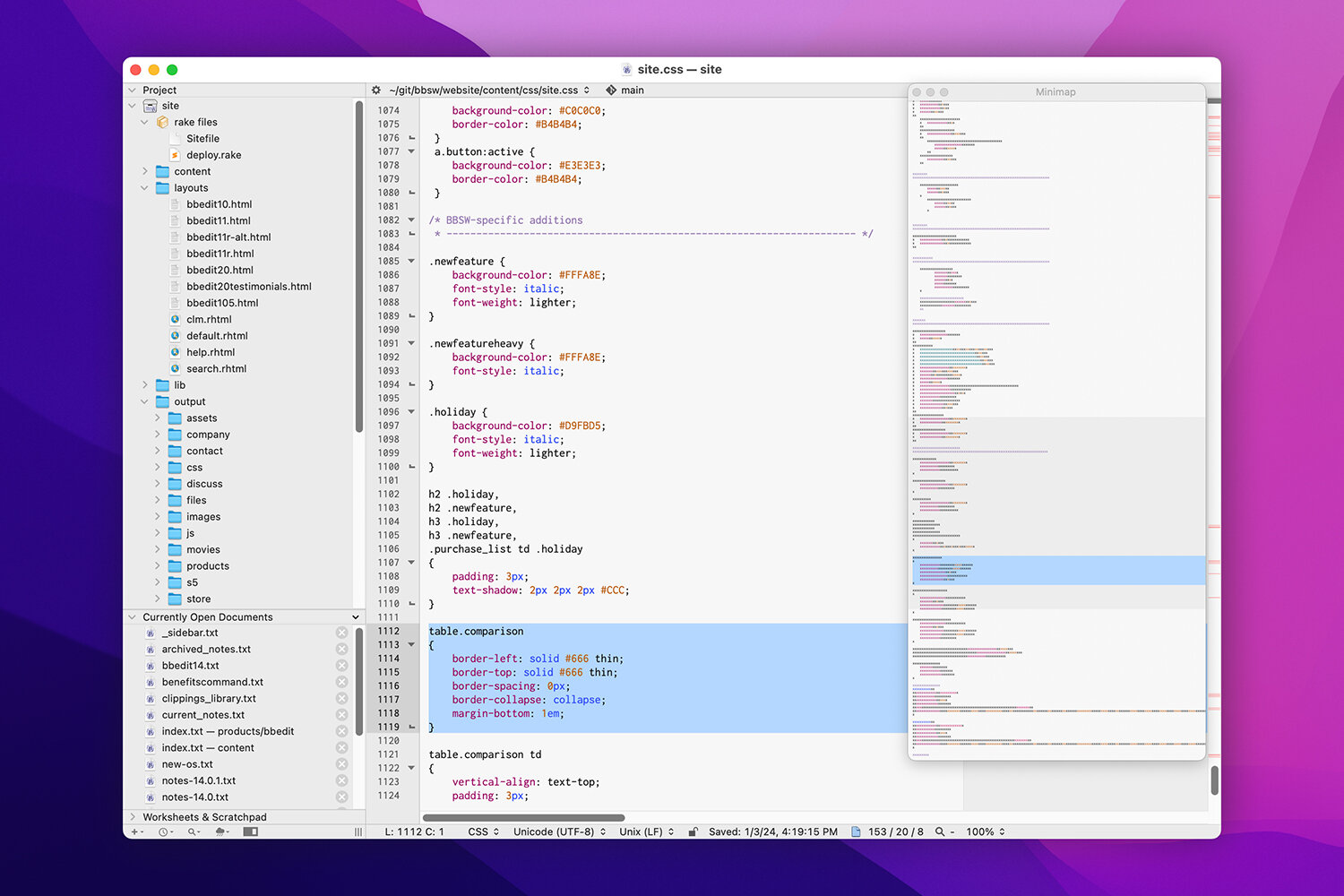Toggle the sidebar layout icon in bottom toolbar
Image resolution: width=1344 pixels, height=896 pixels.
pos(250,831)
